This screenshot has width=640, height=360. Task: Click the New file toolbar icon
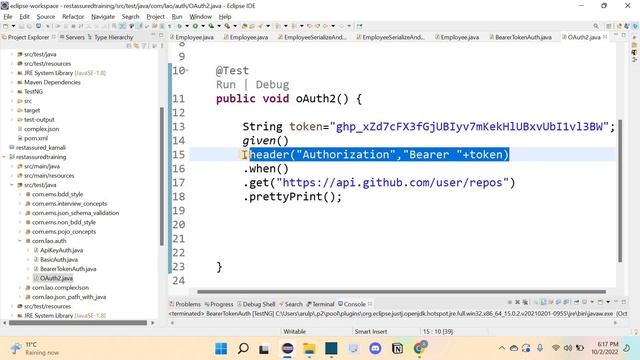[5, 26]
